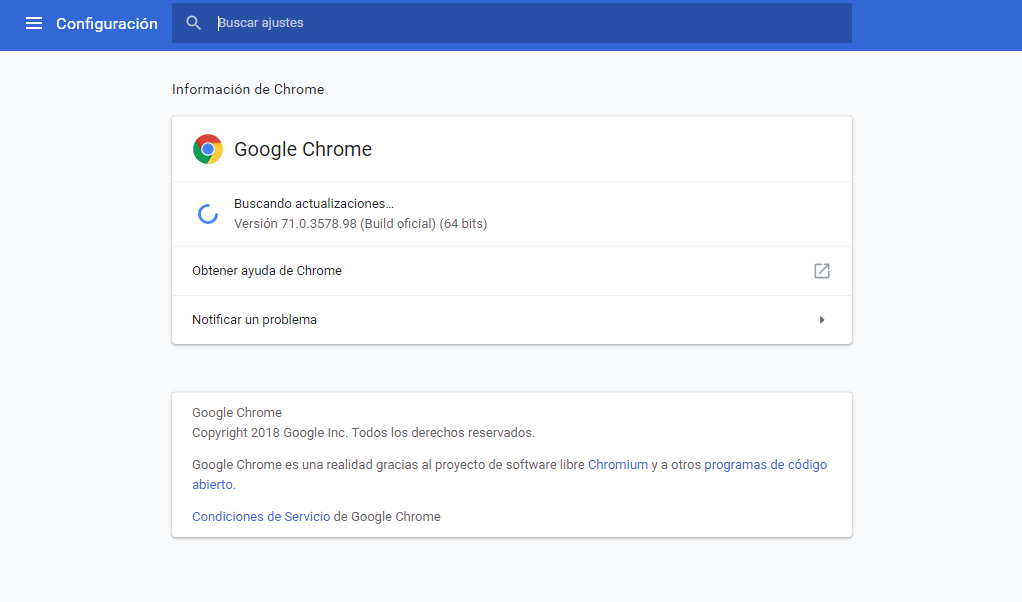Open the Condiciones de Servicio link
The width and height of the screenshot is (1022, 602).
point(261,517)
